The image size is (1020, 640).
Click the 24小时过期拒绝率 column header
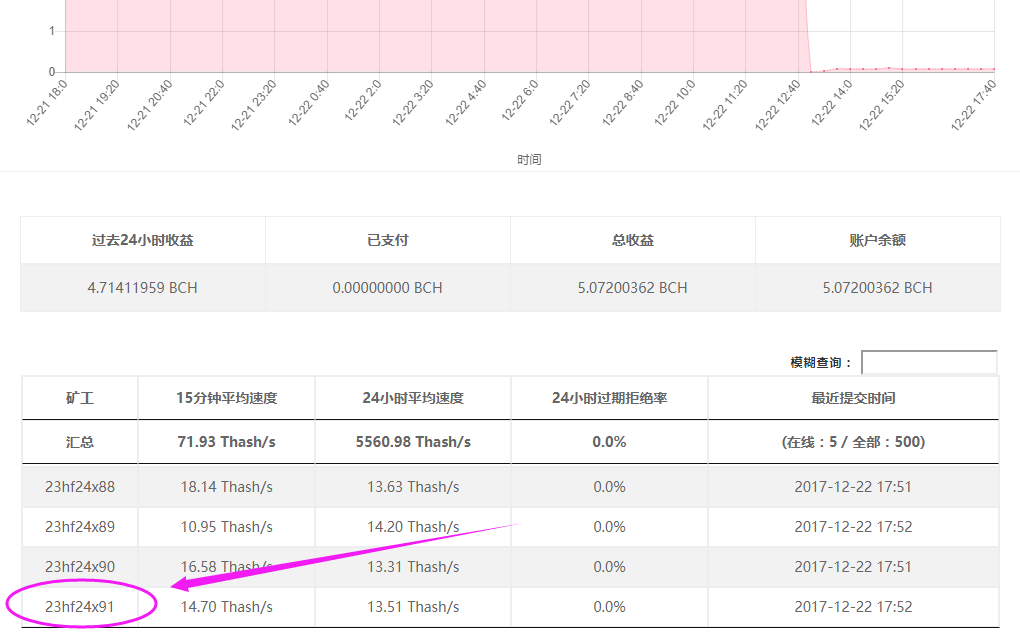tap(609, 398)
